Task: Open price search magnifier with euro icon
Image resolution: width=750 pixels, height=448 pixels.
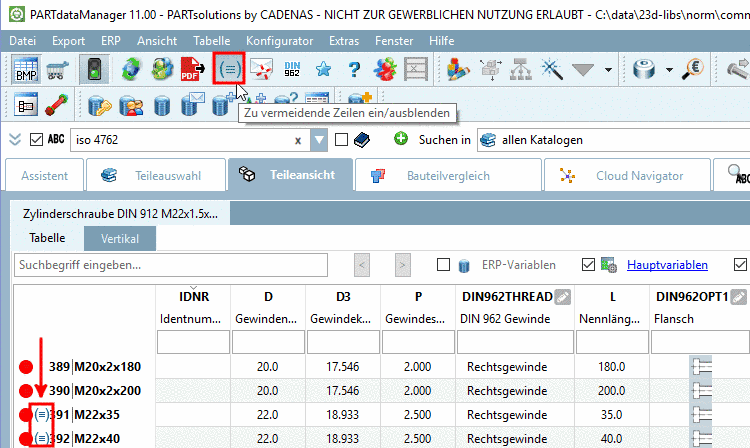Action: (x=692, y=70)
